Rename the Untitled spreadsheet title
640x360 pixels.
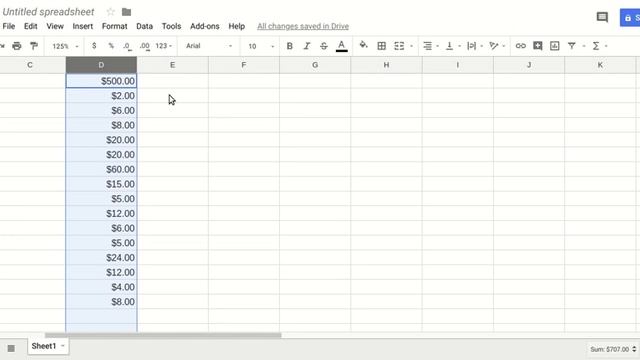48,12
